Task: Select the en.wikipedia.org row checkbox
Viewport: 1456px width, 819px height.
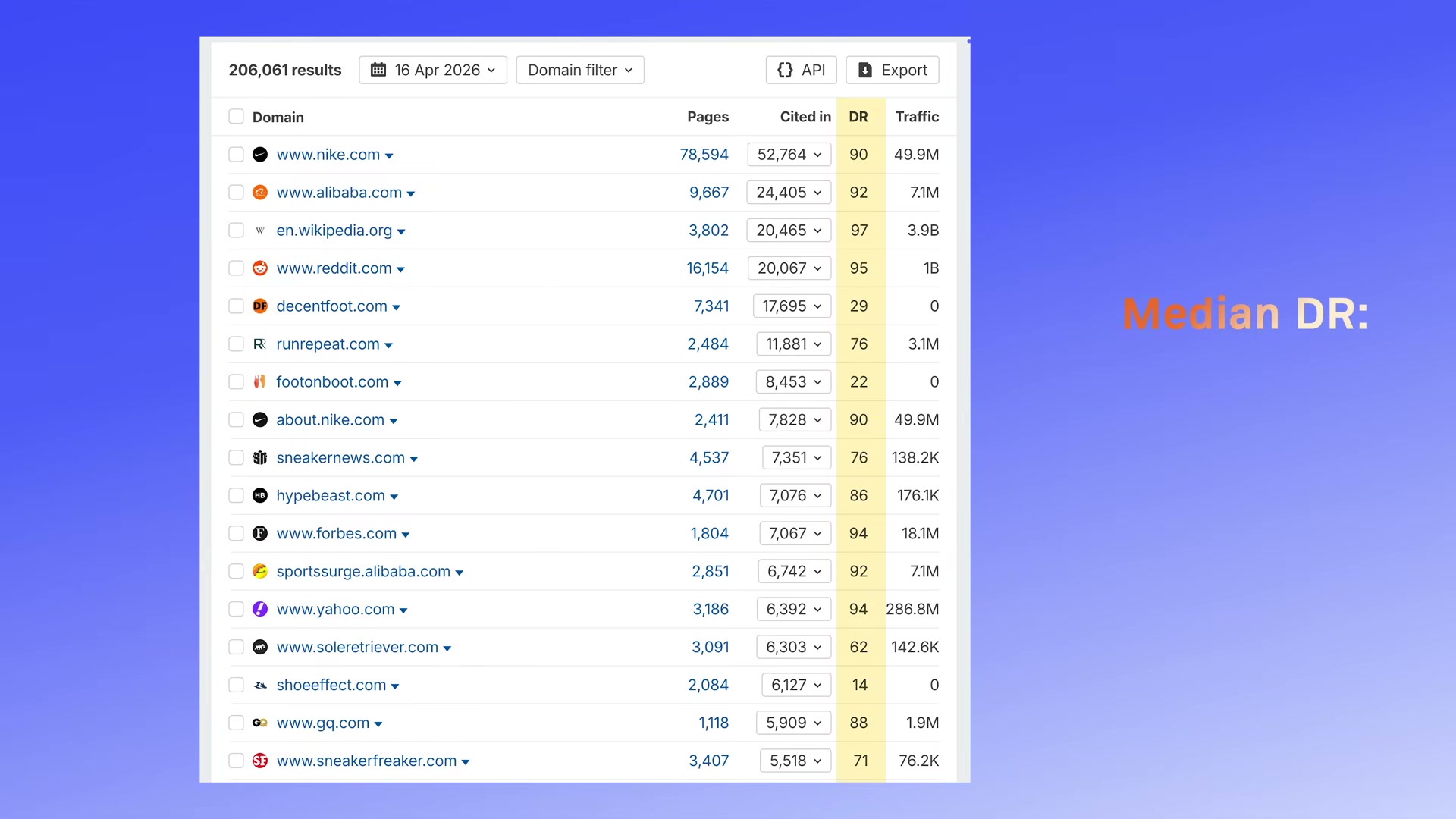Action: (237, 231)
